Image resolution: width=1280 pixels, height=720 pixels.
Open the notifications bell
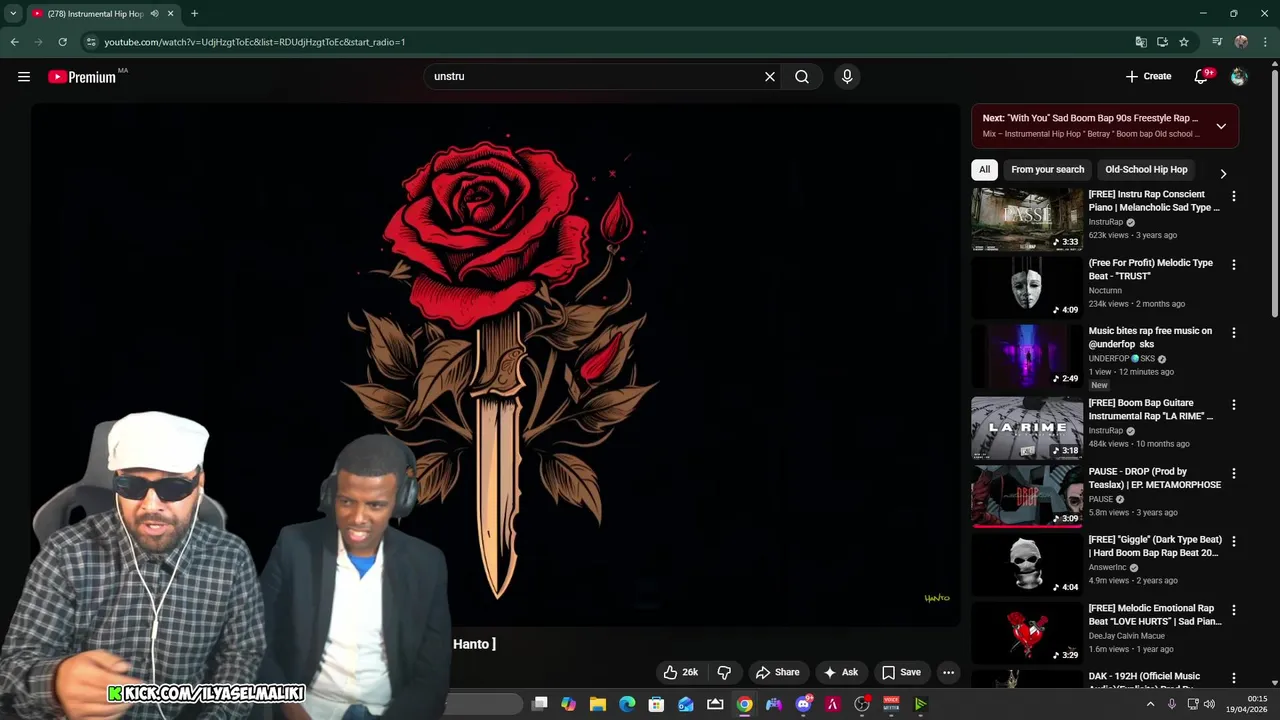(x=1202, y=77)
